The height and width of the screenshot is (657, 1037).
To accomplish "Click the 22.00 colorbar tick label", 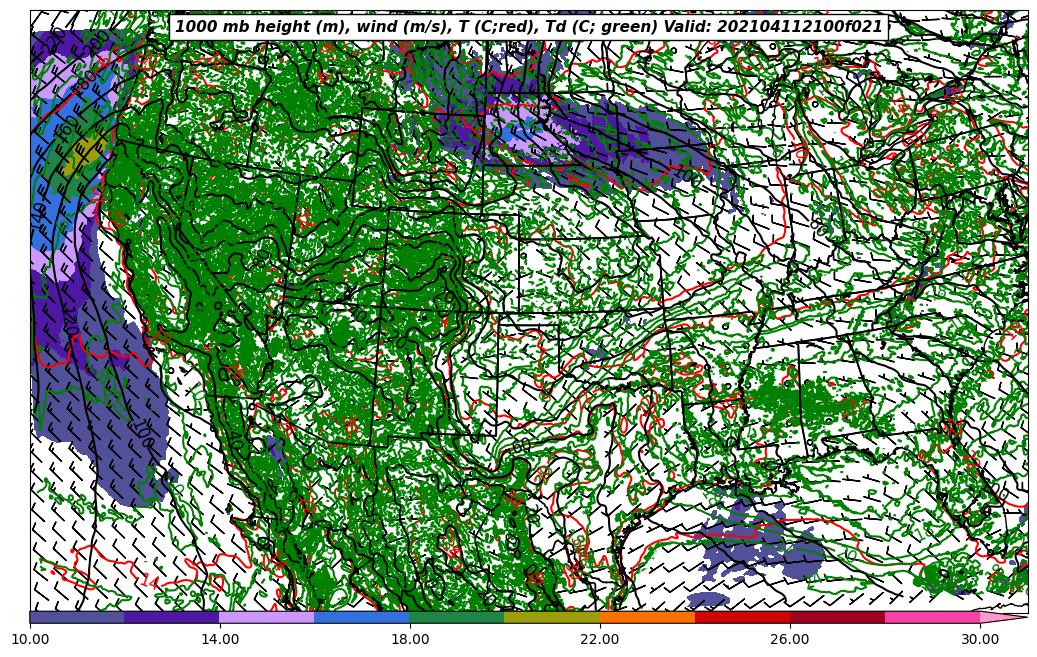I will [600, 639].
